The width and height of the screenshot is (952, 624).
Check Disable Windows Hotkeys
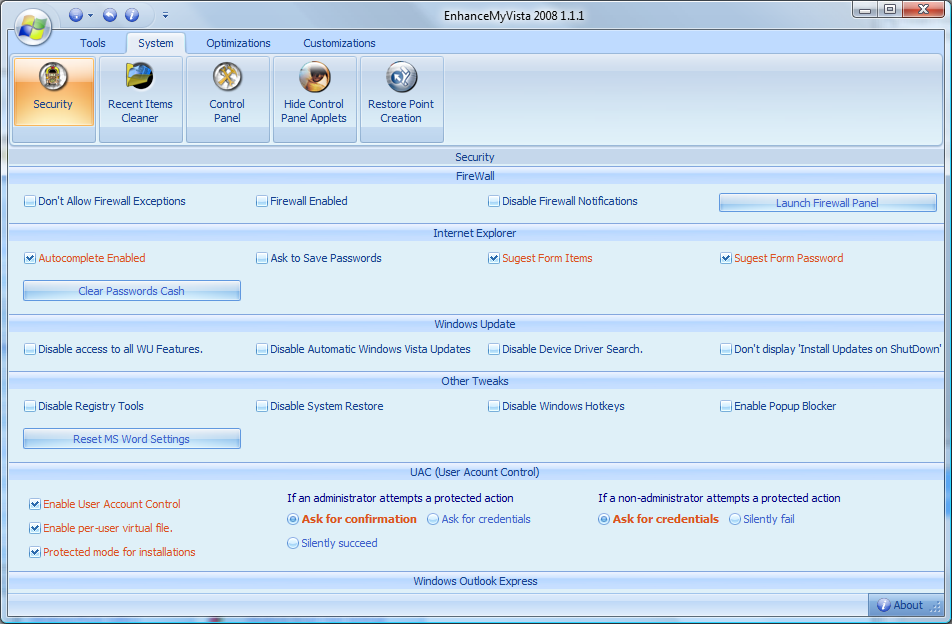coord(494,406)
